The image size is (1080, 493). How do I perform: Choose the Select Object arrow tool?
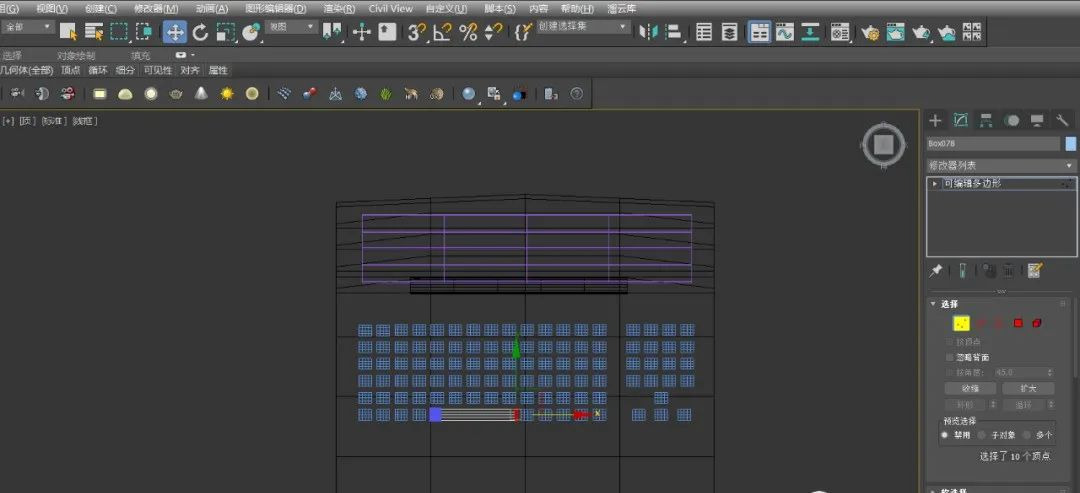(x=68, y=32)
